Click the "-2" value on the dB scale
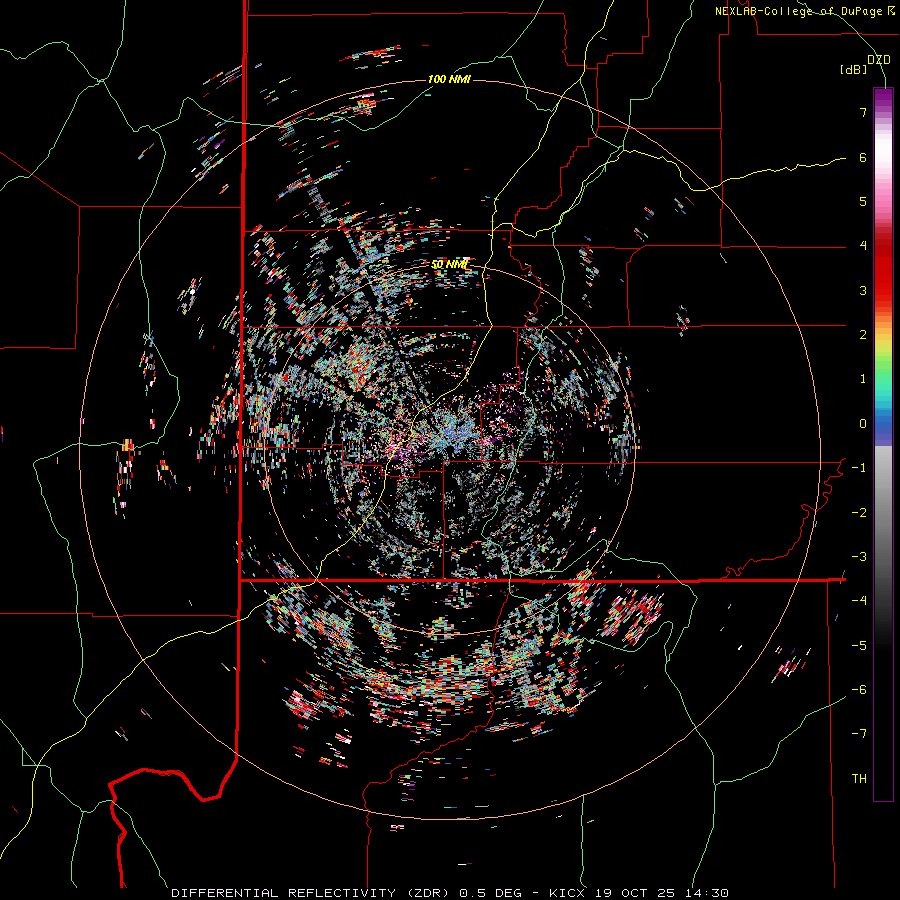Image resolution: width=900 pixels, height=900 pixels. click(859, 513)
